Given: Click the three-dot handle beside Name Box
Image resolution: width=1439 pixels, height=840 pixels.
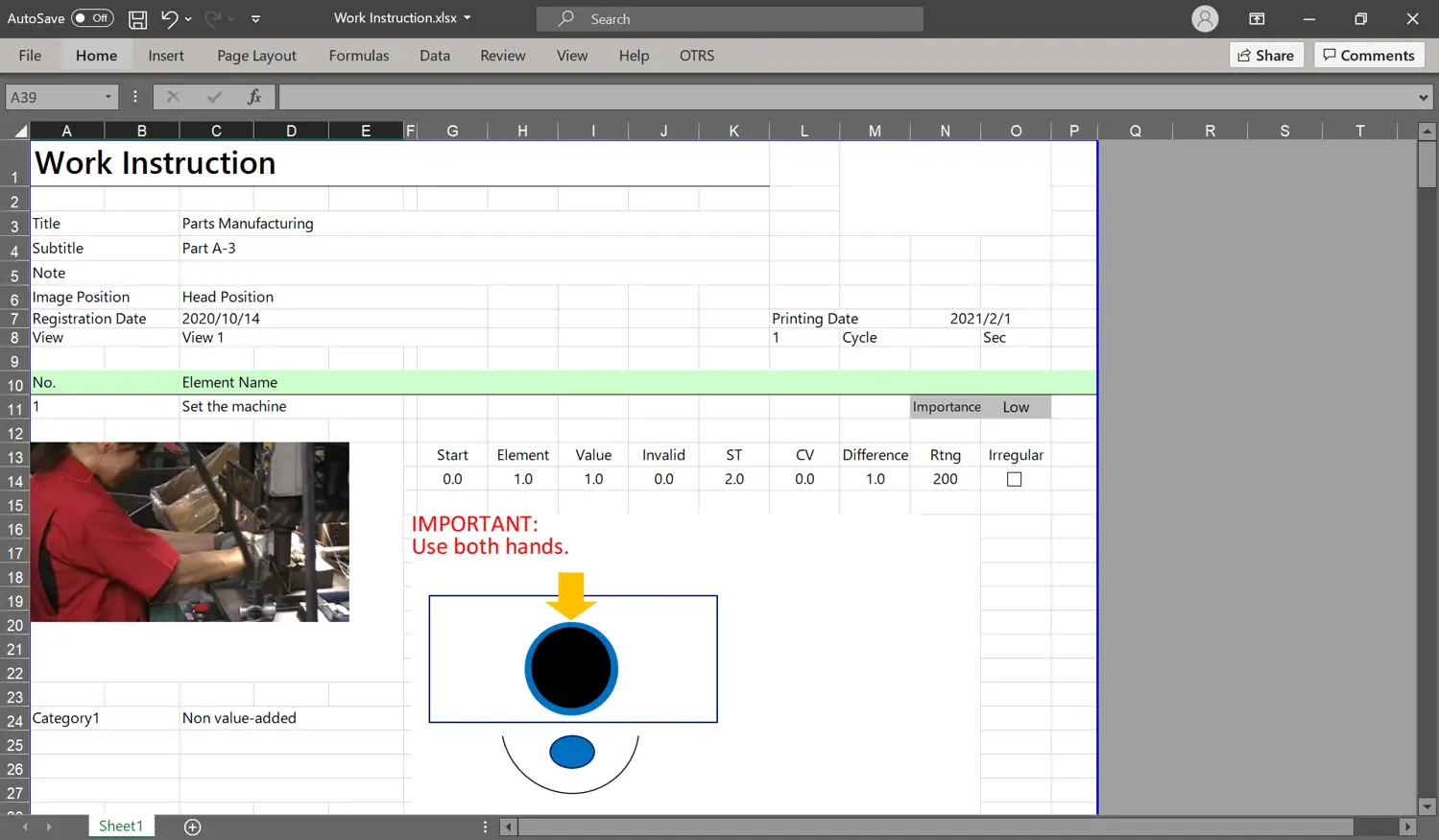Looking at the screenshot, I should [x=135, y=97].
